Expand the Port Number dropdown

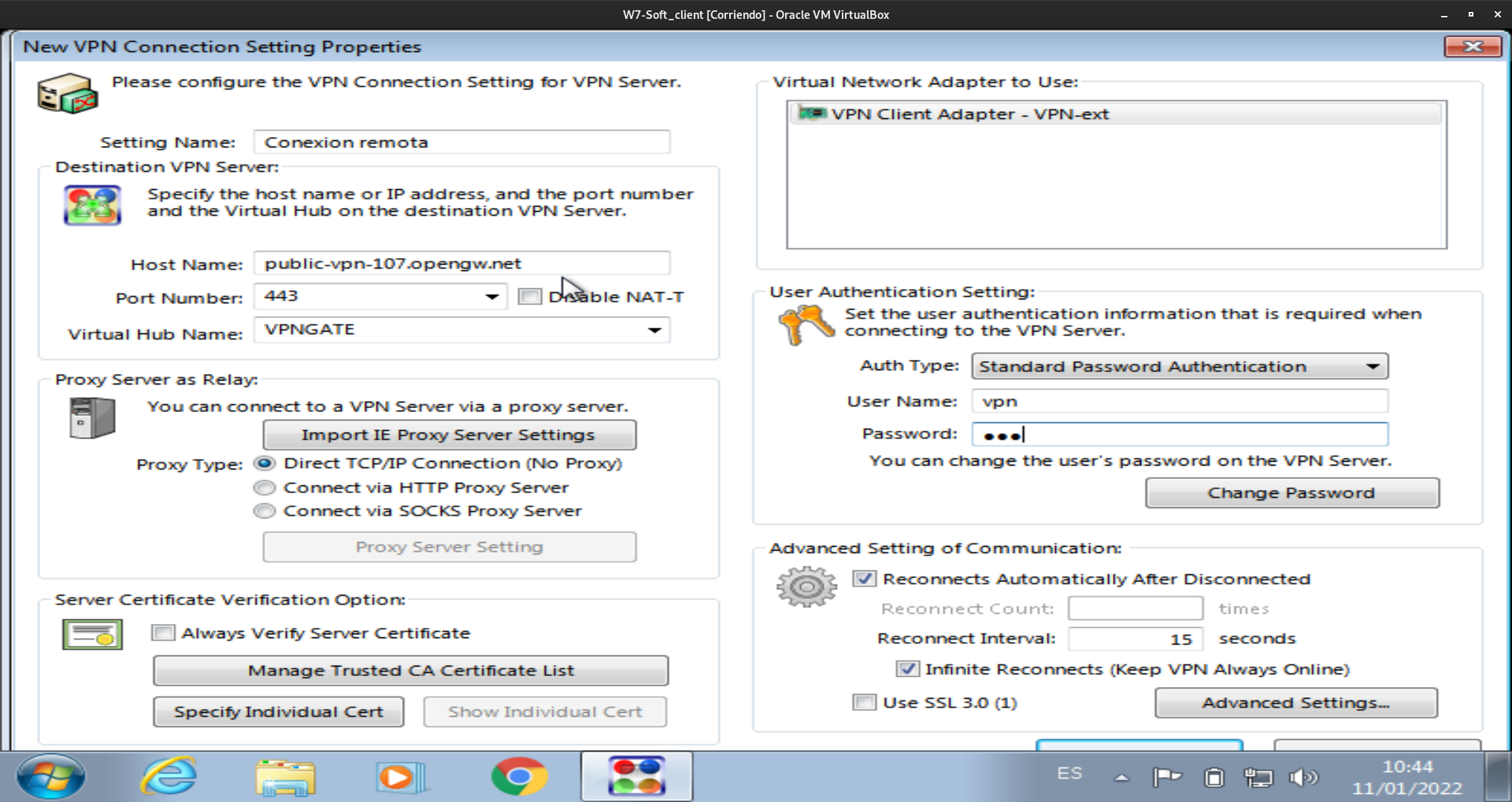[491, 297]
